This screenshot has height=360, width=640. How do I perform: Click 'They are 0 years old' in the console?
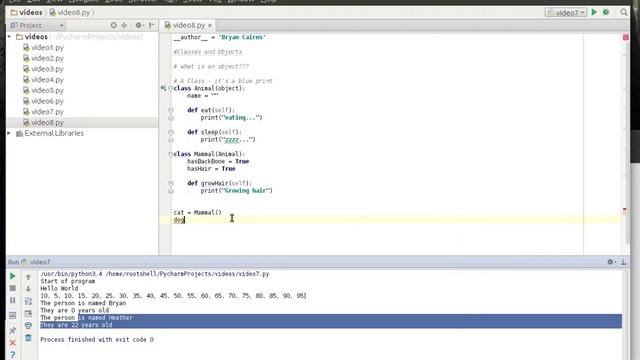(x=75, y=311)
